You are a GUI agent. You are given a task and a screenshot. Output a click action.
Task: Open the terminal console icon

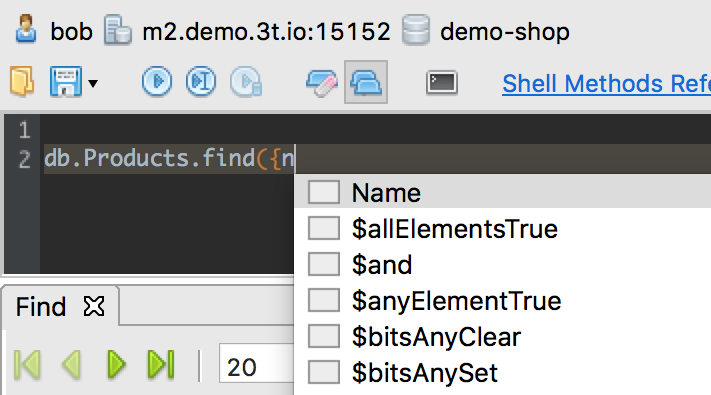442,83
